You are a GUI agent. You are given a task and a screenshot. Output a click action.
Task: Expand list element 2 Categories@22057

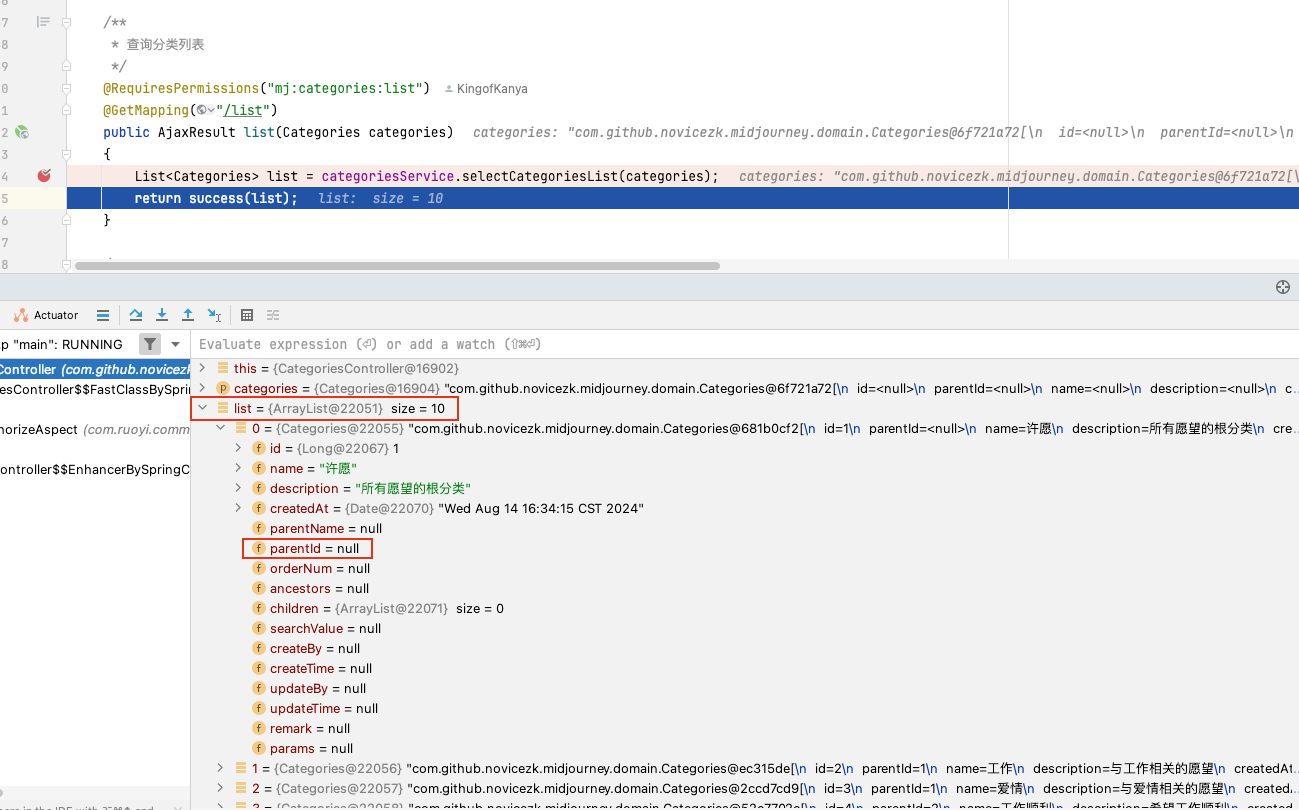[220, 788]
